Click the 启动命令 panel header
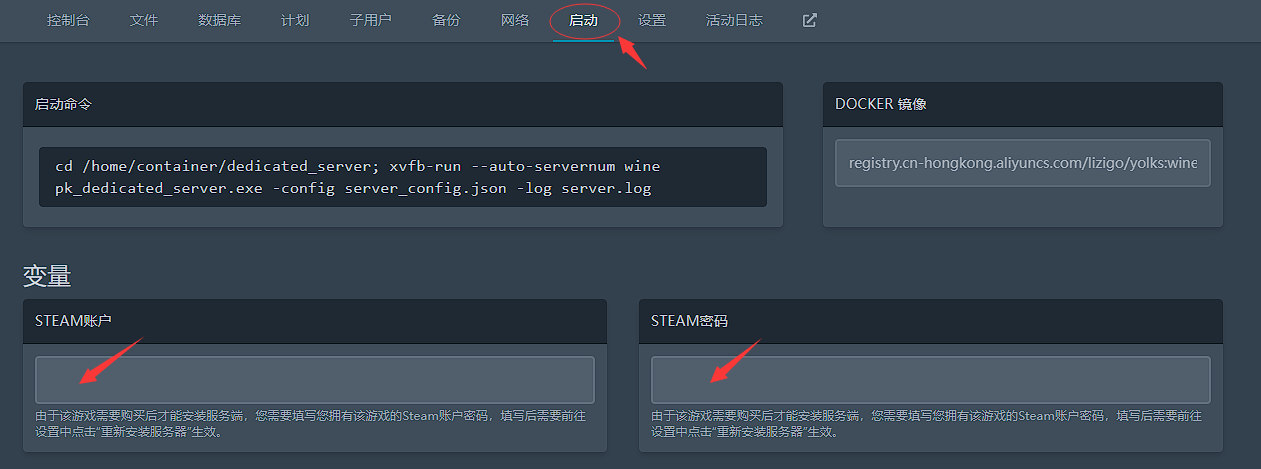The width and height of the screenshot is (1261, 469). [403, 104]
